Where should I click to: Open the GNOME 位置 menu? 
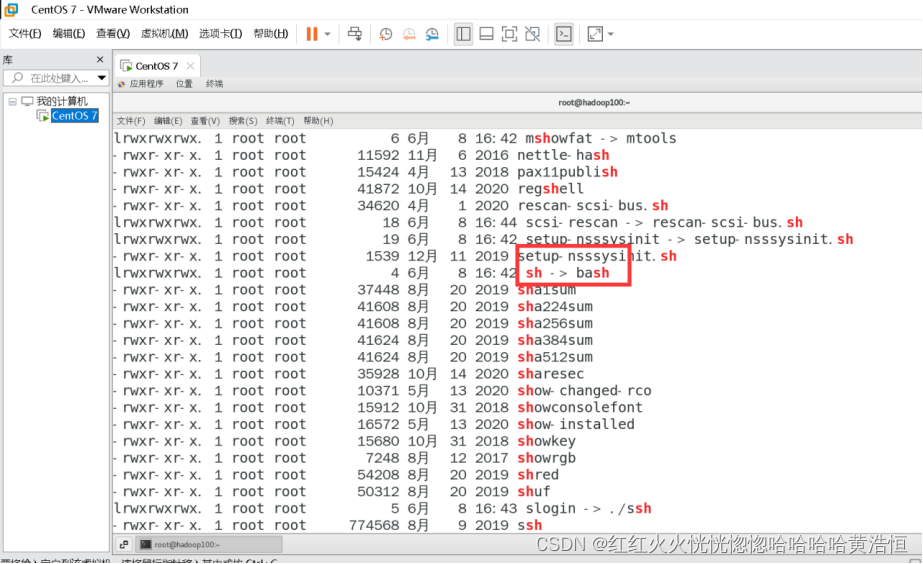pyautogui.click(x=184, y=84)
